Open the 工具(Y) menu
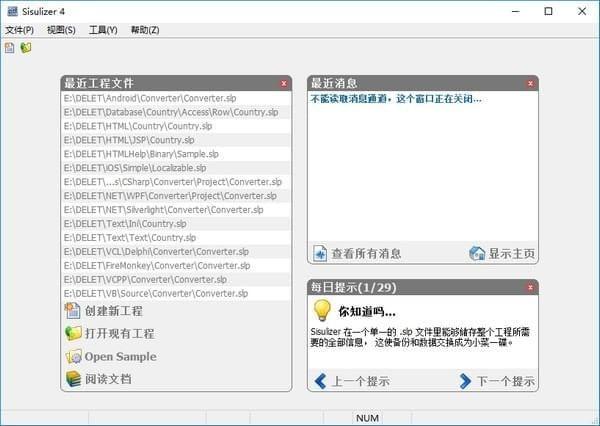The width and height of the screenshot is (600, 426). click(x=103, y=30)
